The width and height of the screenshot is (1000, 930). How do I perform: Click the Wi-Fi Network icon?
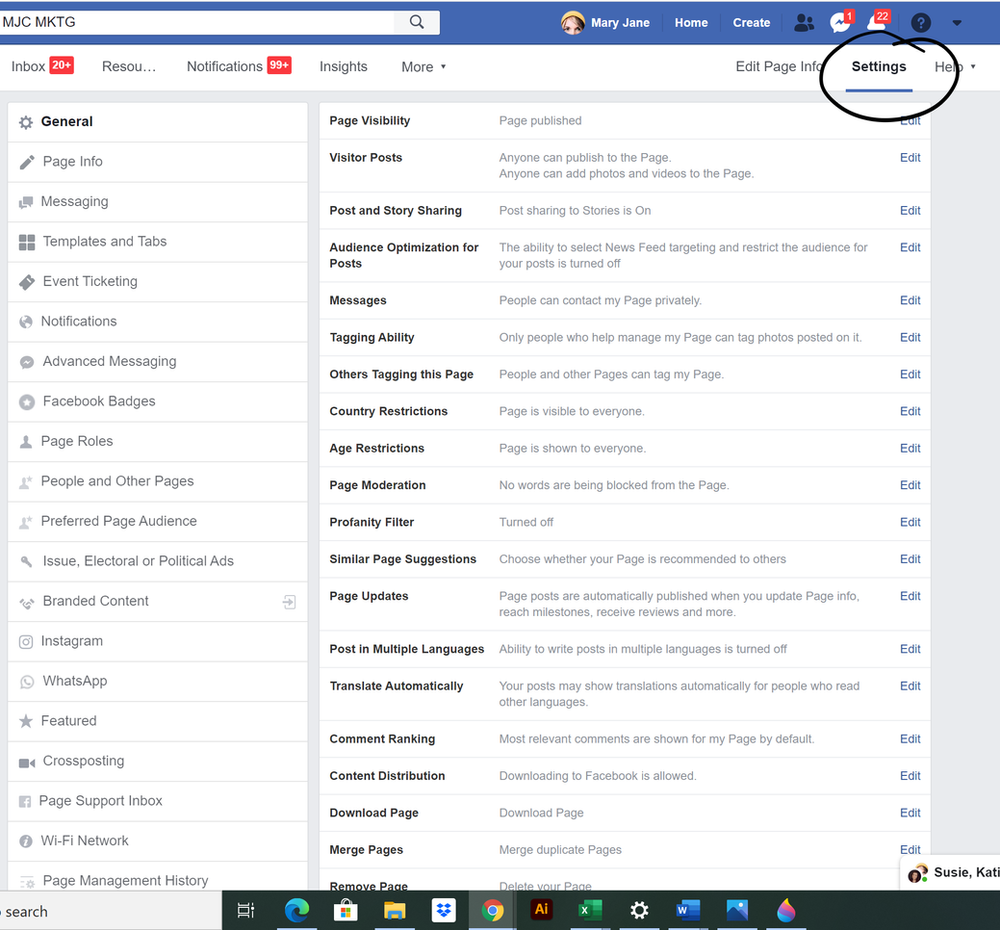tap(26, 841)
